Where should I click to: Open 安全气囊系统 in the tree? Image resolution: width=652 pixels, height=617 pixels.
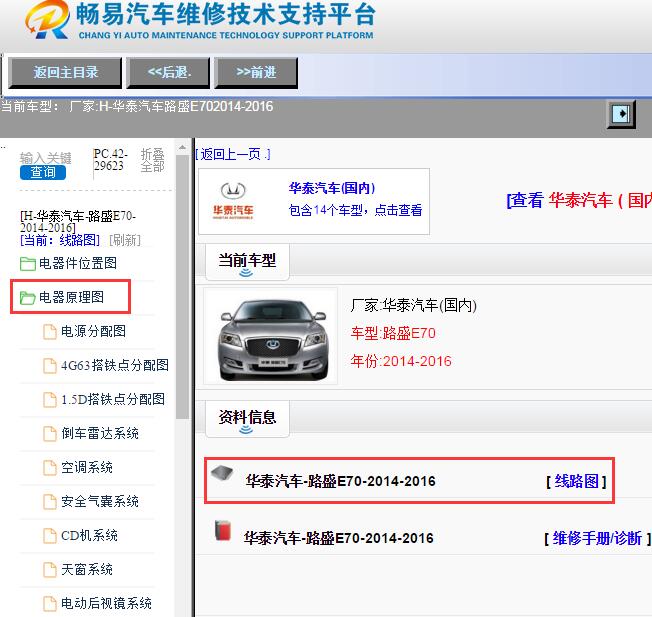tap(100, 502)
